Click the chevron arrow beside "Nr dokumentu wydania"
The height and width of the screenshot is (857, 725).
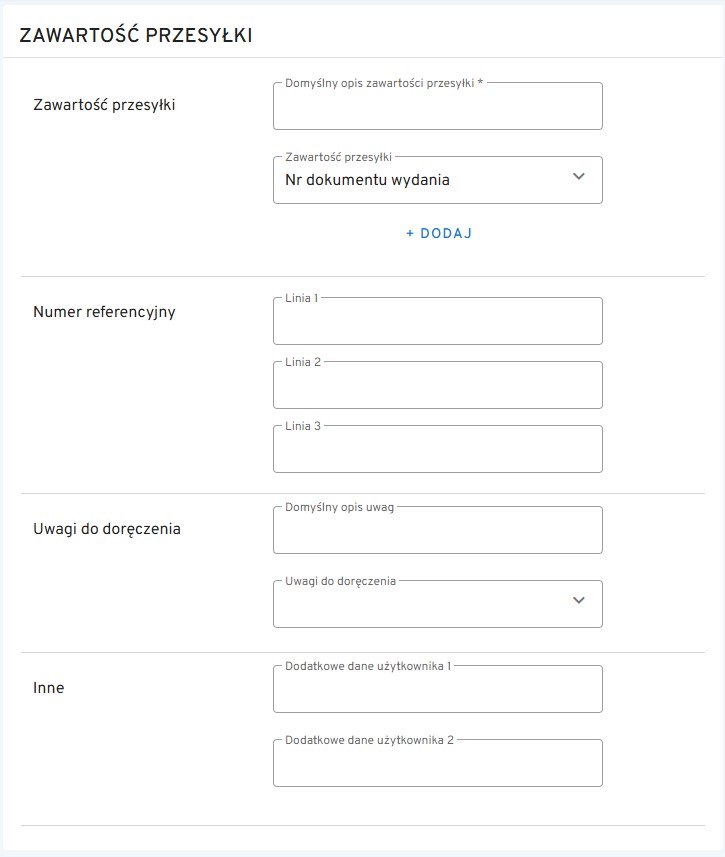[x=578, y=177]
